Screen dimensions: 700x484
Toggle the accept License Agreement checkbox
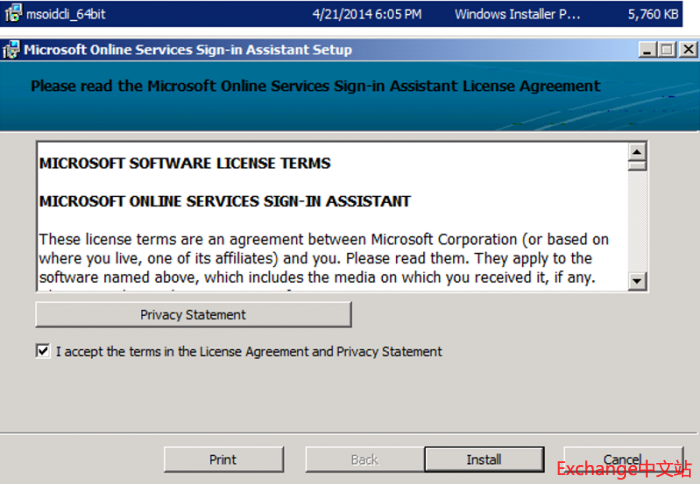tap(42, 351)
